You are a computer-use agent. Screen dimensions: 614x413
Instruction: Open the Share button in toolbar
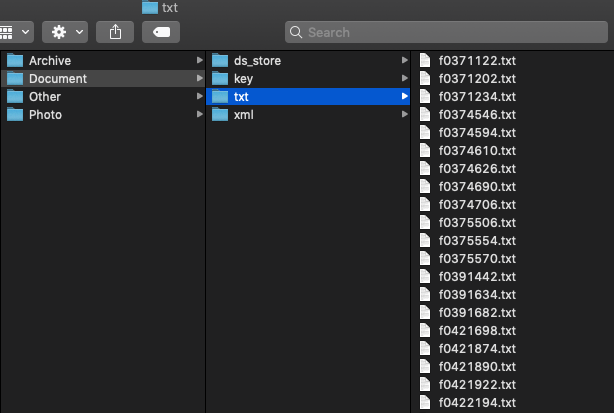[115, 32]
